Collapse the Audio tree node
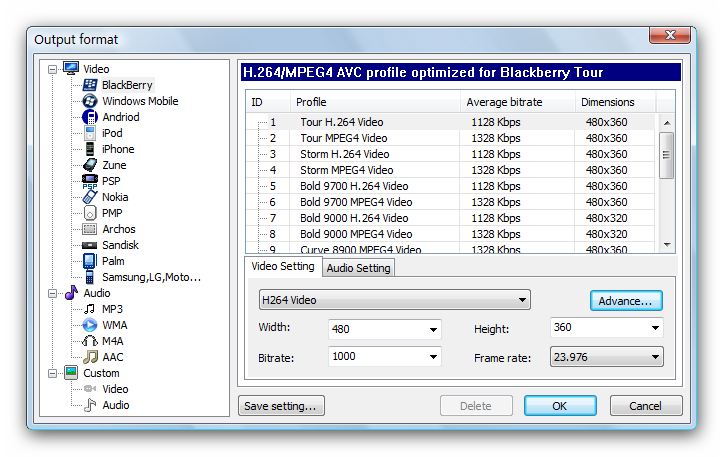 [53, 294]
